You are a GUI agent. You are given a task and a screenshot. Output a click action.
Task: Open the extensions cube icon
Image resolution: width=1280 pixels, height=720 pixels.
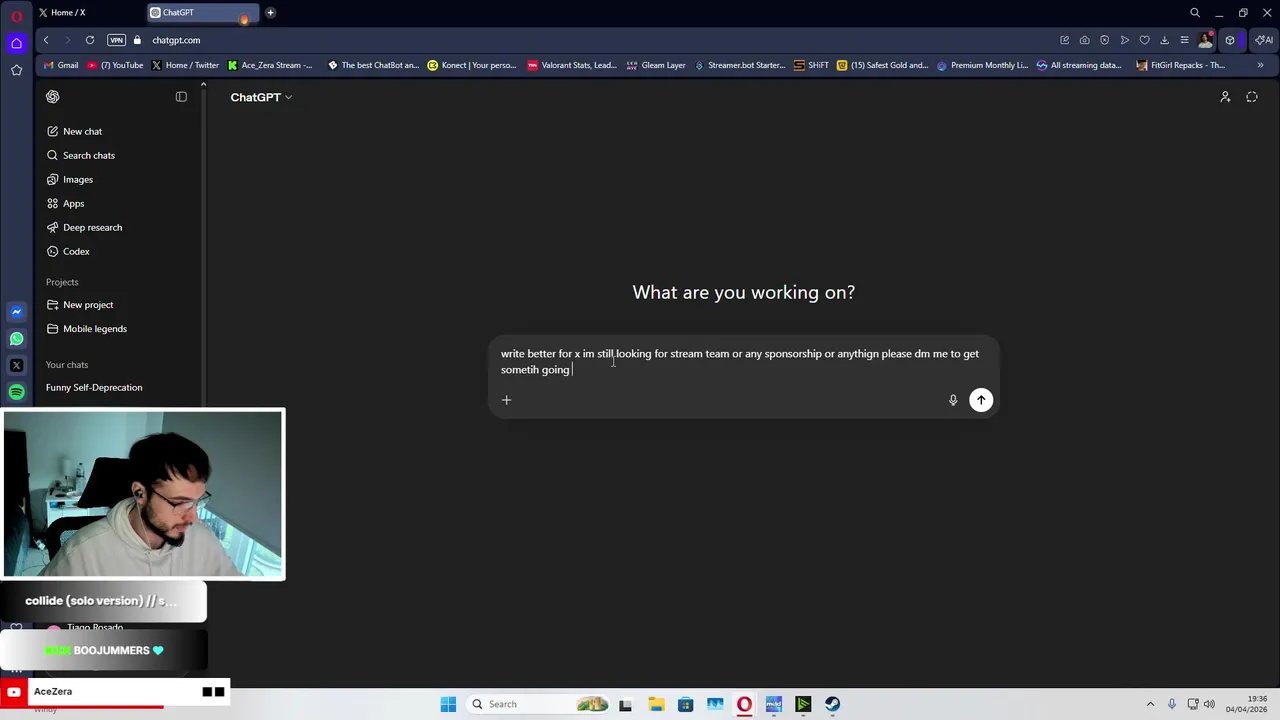[1230, 40]
